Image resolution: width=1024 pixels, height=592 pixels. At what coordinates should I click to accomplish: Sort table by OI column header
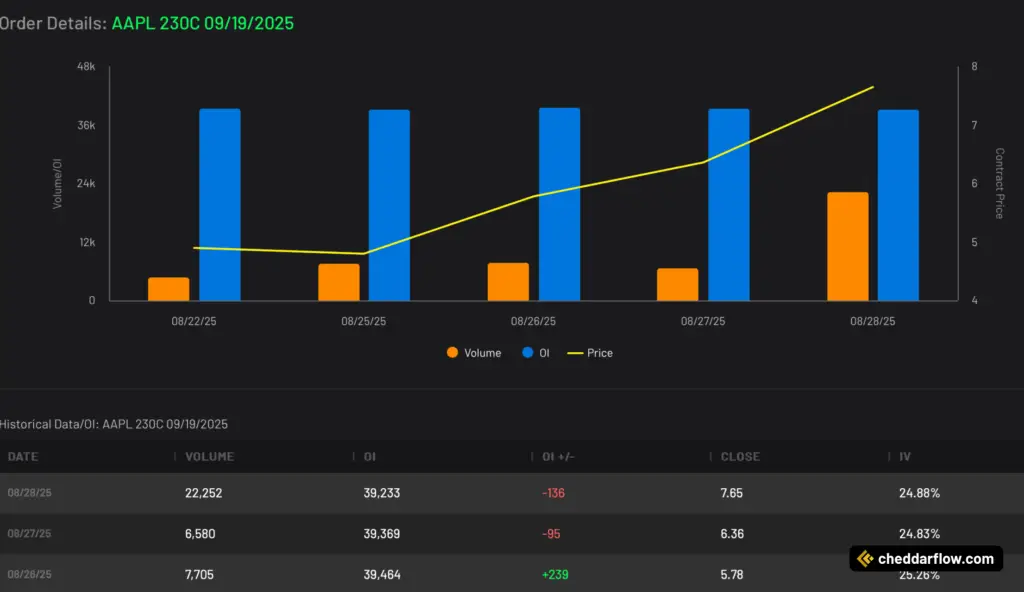point(370,457)
